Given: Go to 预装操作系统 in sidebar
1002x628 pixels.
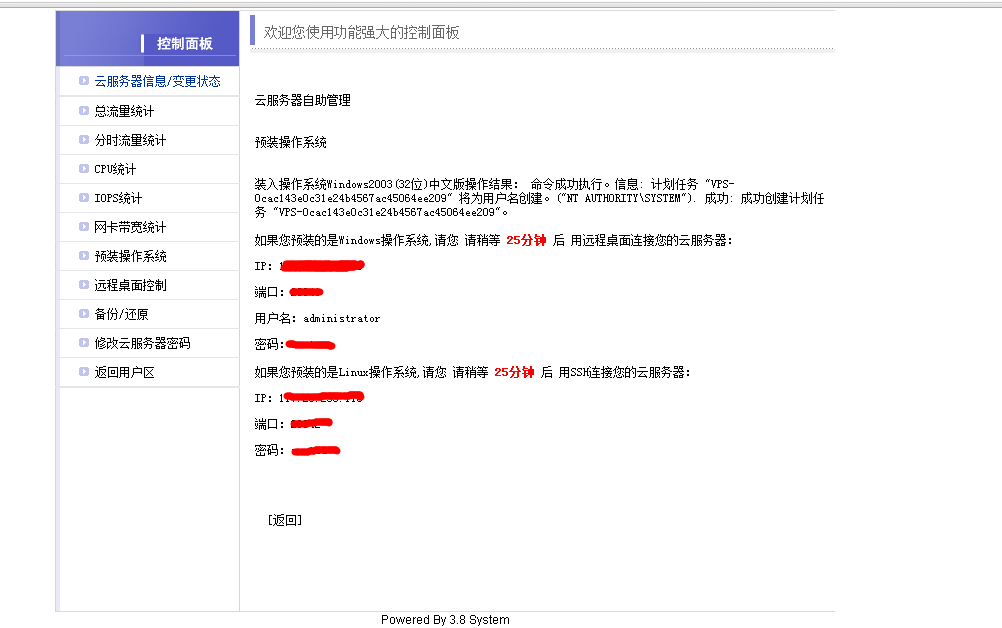Looking at the screenshot, I should [x=130, y=256].
